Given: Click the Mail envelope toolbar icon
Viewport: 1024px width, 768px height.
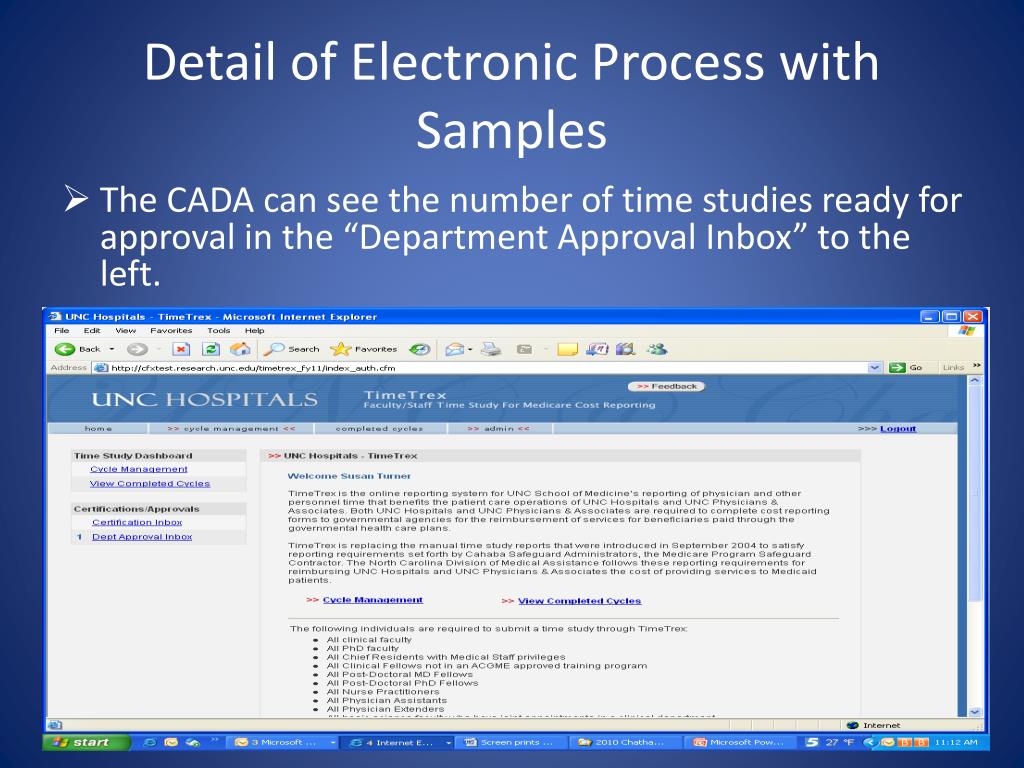Looking at the screenshot, I should [454, 349].
